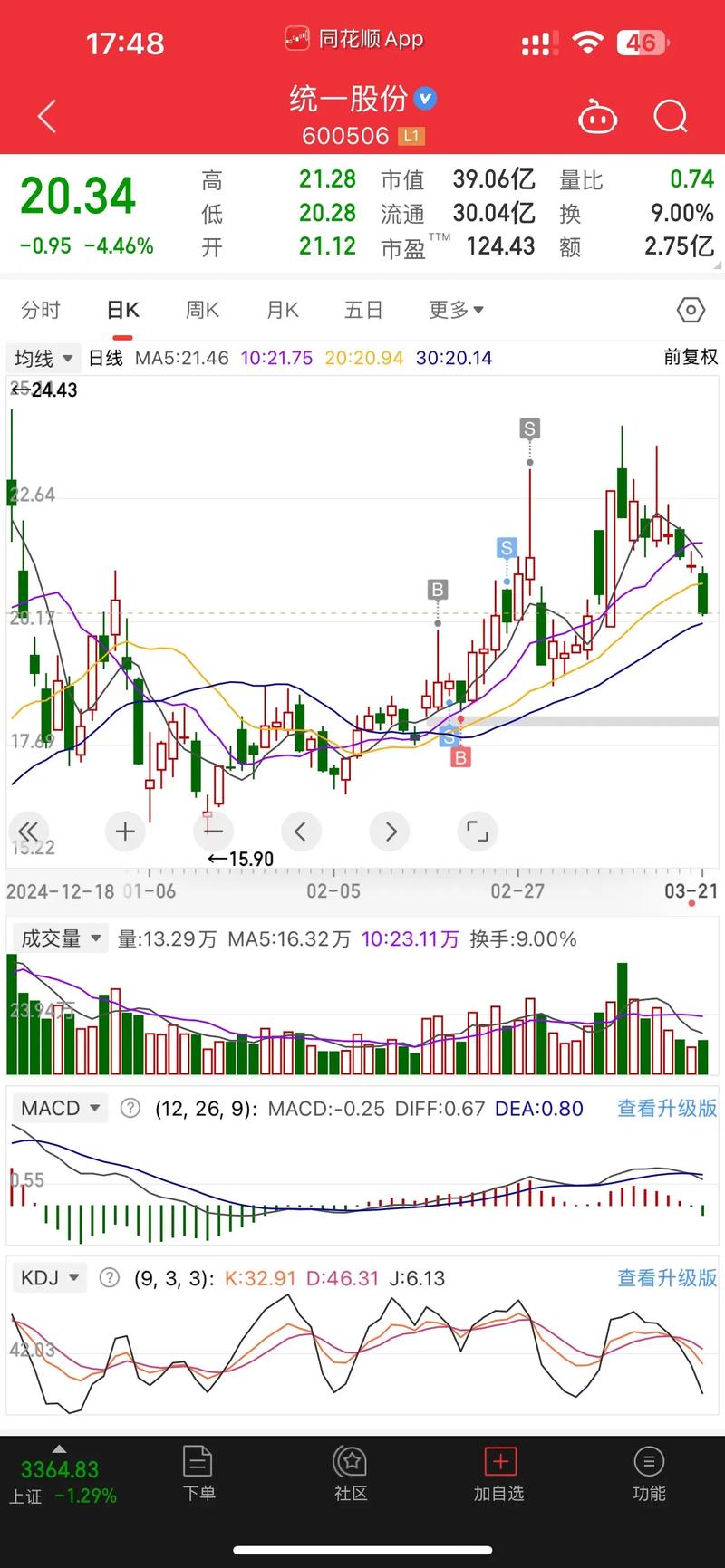Tap the search magnifier icon
This screenshot has width=725, height=1568.
pos(671,117)
